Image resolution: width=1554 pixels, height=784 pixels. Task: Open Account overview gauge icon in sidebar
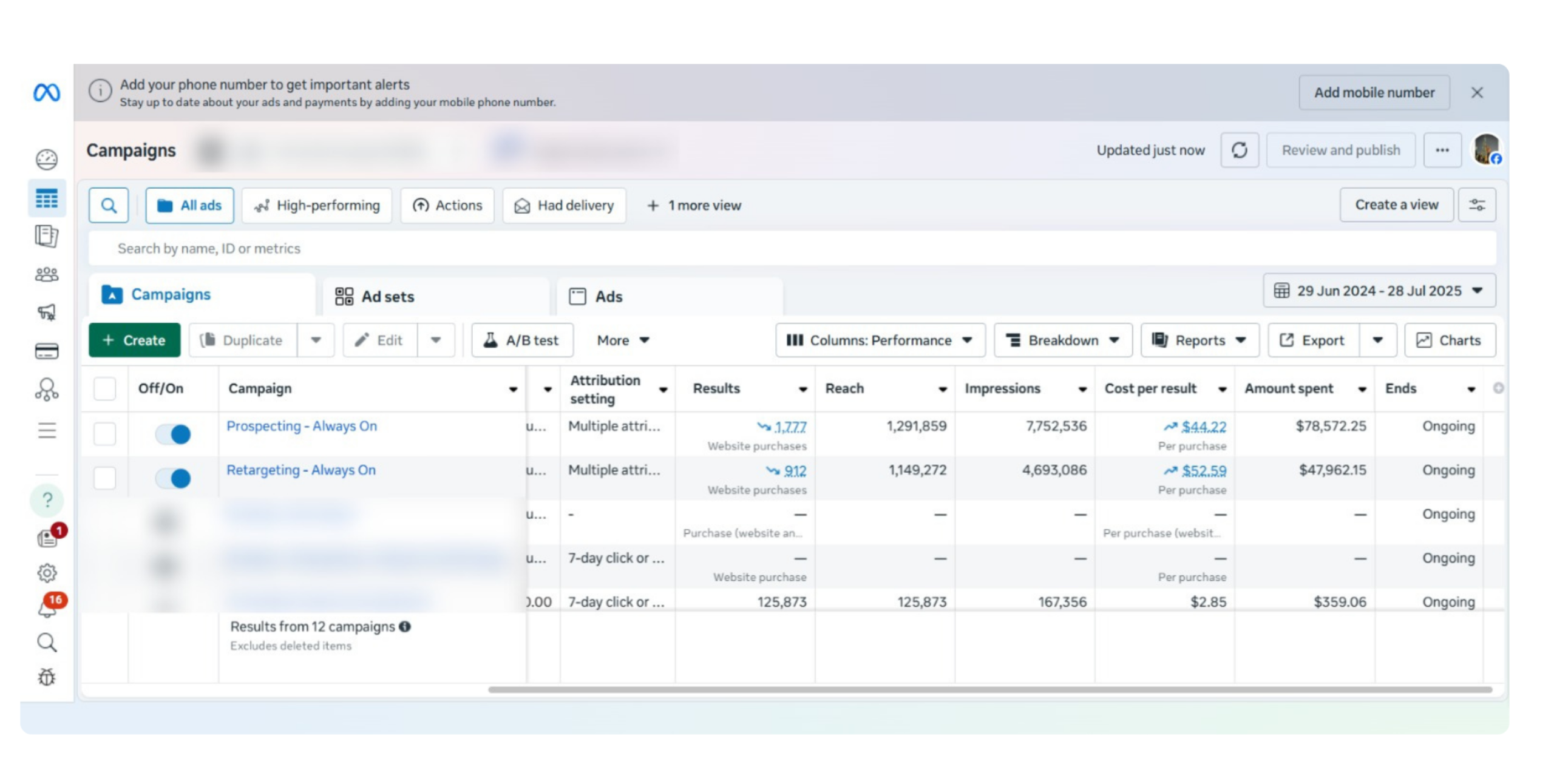[x=47, y=160]
